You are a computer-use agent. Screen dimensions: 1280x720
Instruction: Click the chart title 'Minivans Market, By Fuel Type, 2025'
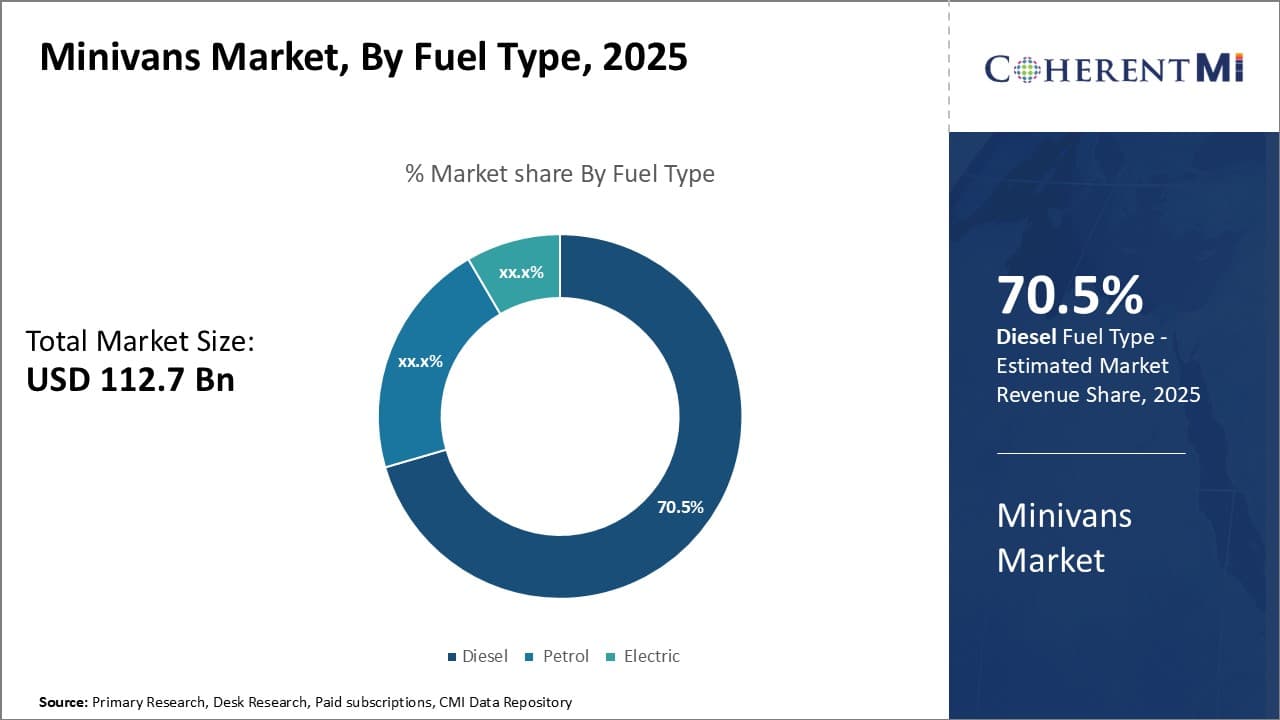[x=363, y=57]
